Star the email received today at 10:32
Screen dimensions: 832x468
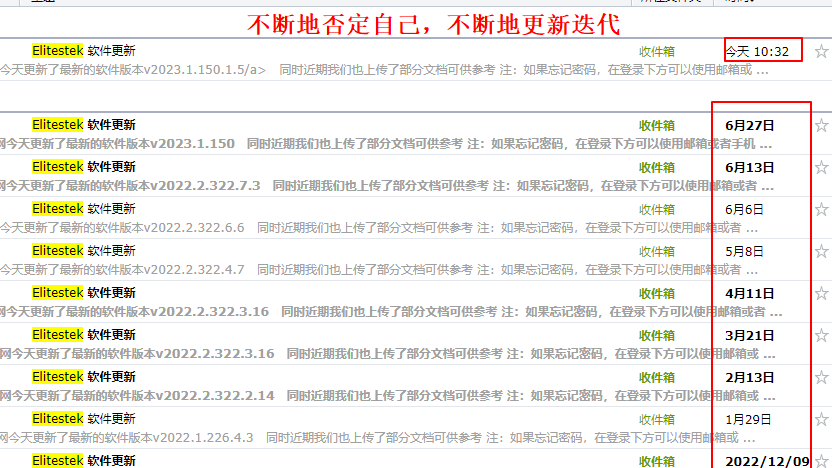pyautogui.click(x=821, y=51)
